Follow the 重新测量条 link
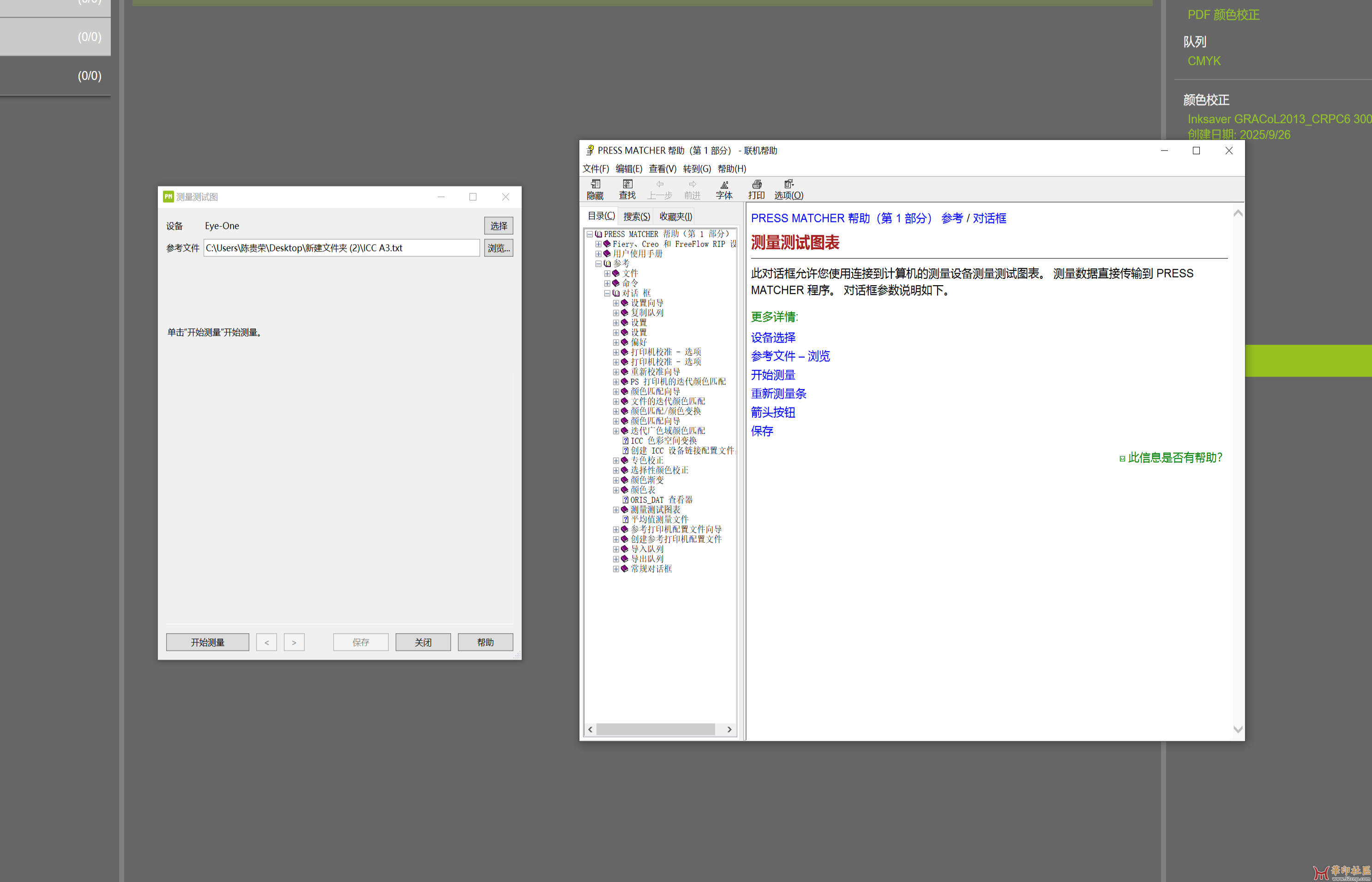The height and width of the screenshot is (882, 1372). [x=778, y=394]
